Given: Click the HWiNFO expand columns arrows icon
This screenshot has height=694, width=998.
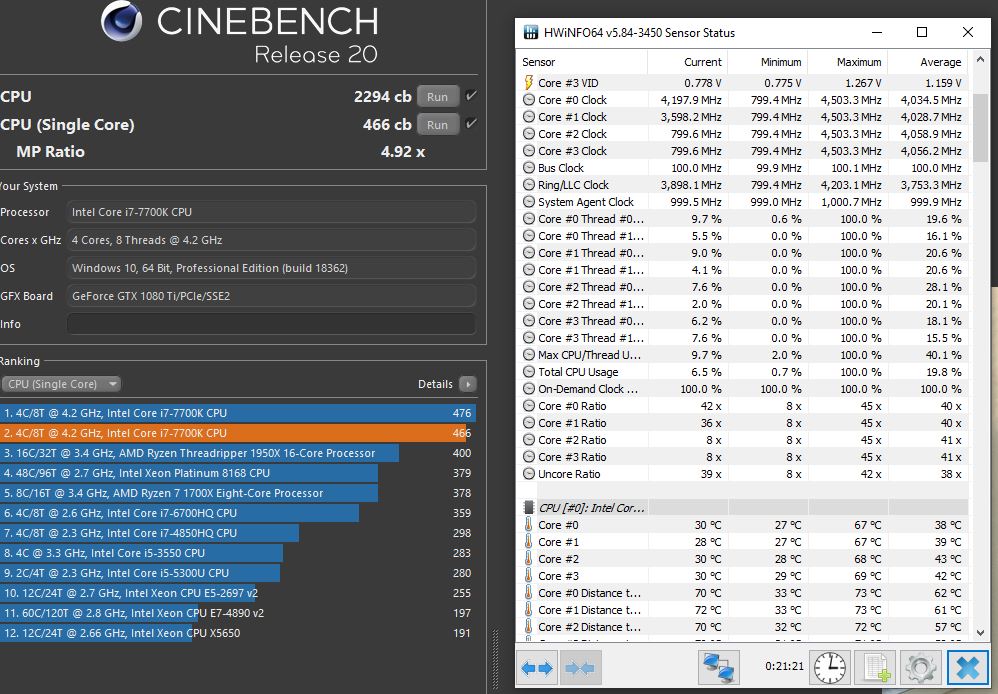Looking at the screenshot, I should pyautogui.click(x=537, y=668).
